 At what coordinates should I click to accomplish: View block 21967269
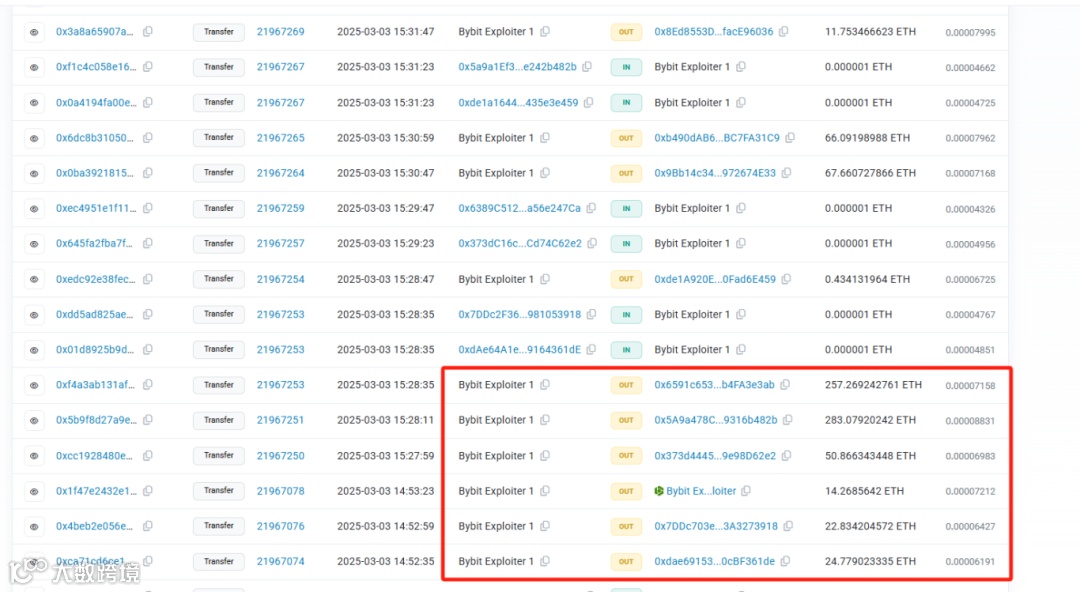(280, 32)
